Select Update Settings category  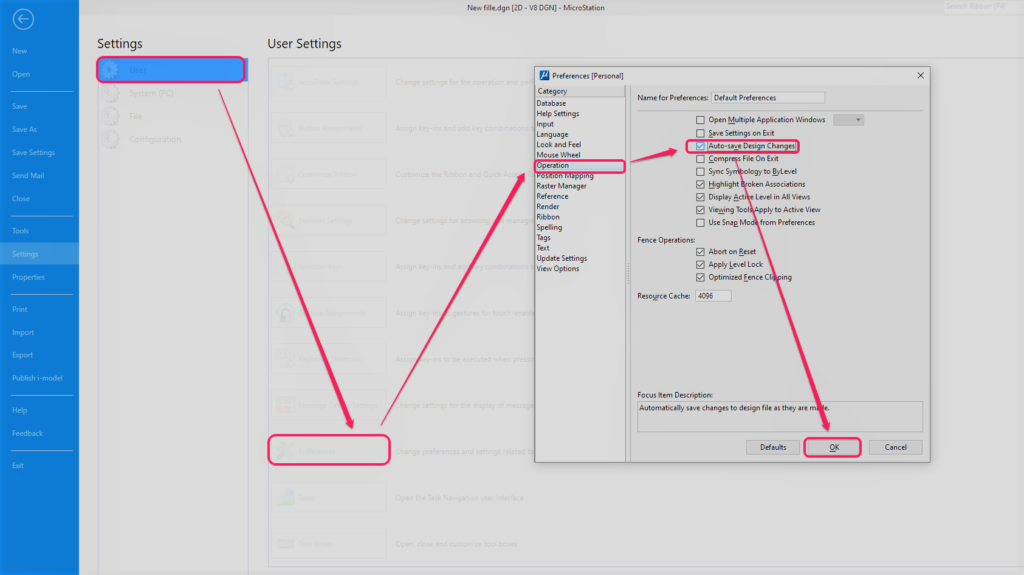point(562,258)
